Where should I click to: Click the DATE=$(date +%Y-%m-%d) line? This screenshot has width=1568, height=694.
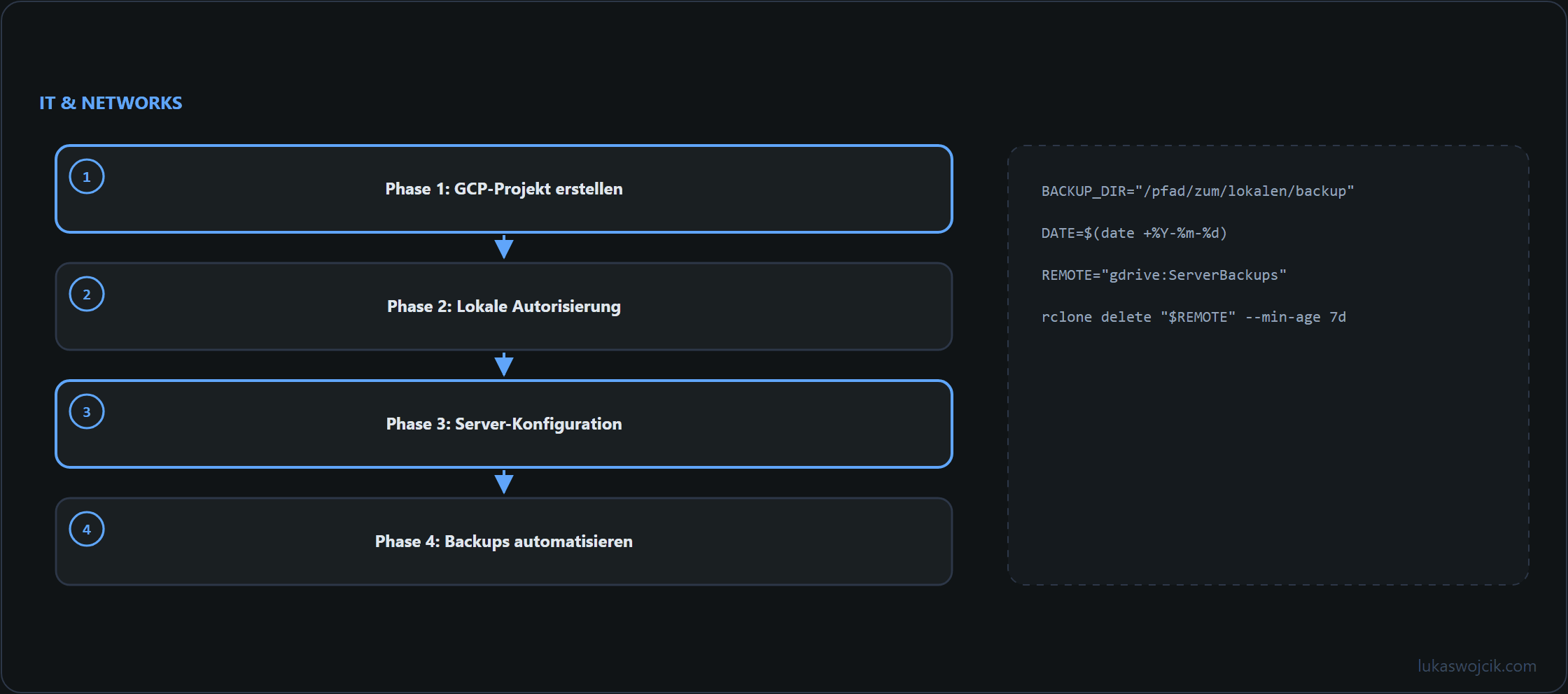(x=1134, y=233)
